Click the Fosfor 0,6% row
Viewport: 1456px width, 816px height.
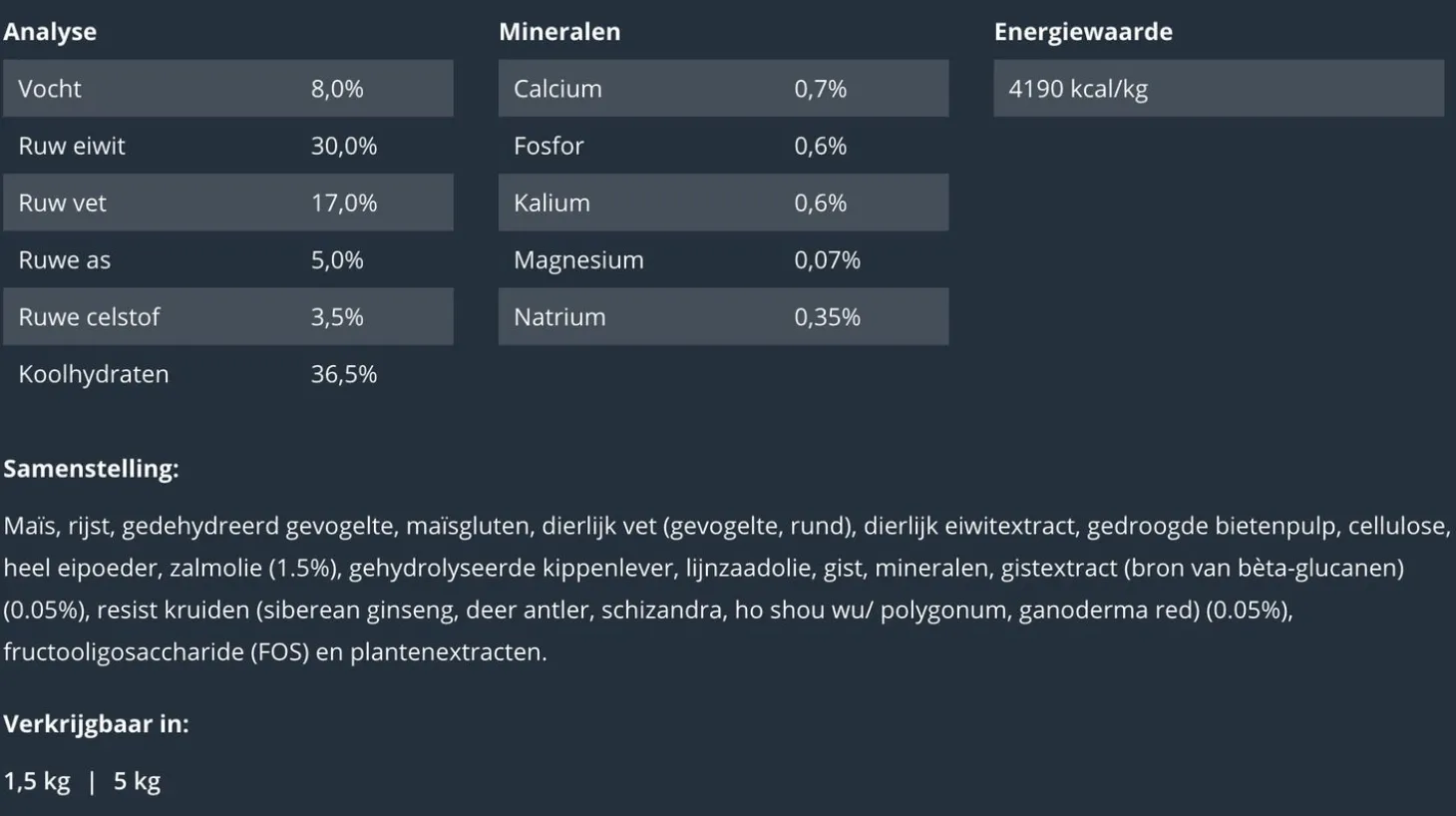click(x=723, y=146)
